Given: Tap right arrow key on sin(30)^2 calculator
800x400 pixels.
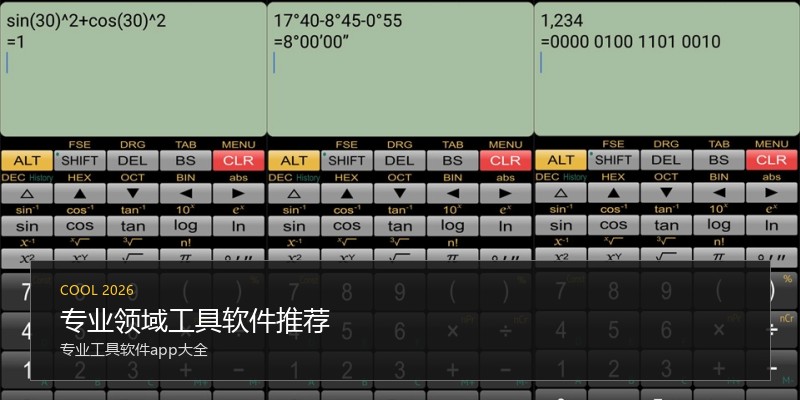Looking at the screenshot, I should (x=238, y=193).
